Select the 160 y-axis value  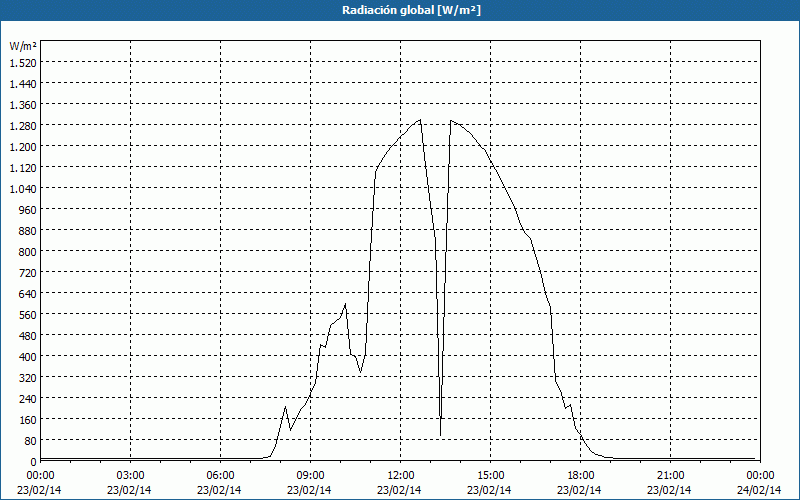[x=28, y=419]
